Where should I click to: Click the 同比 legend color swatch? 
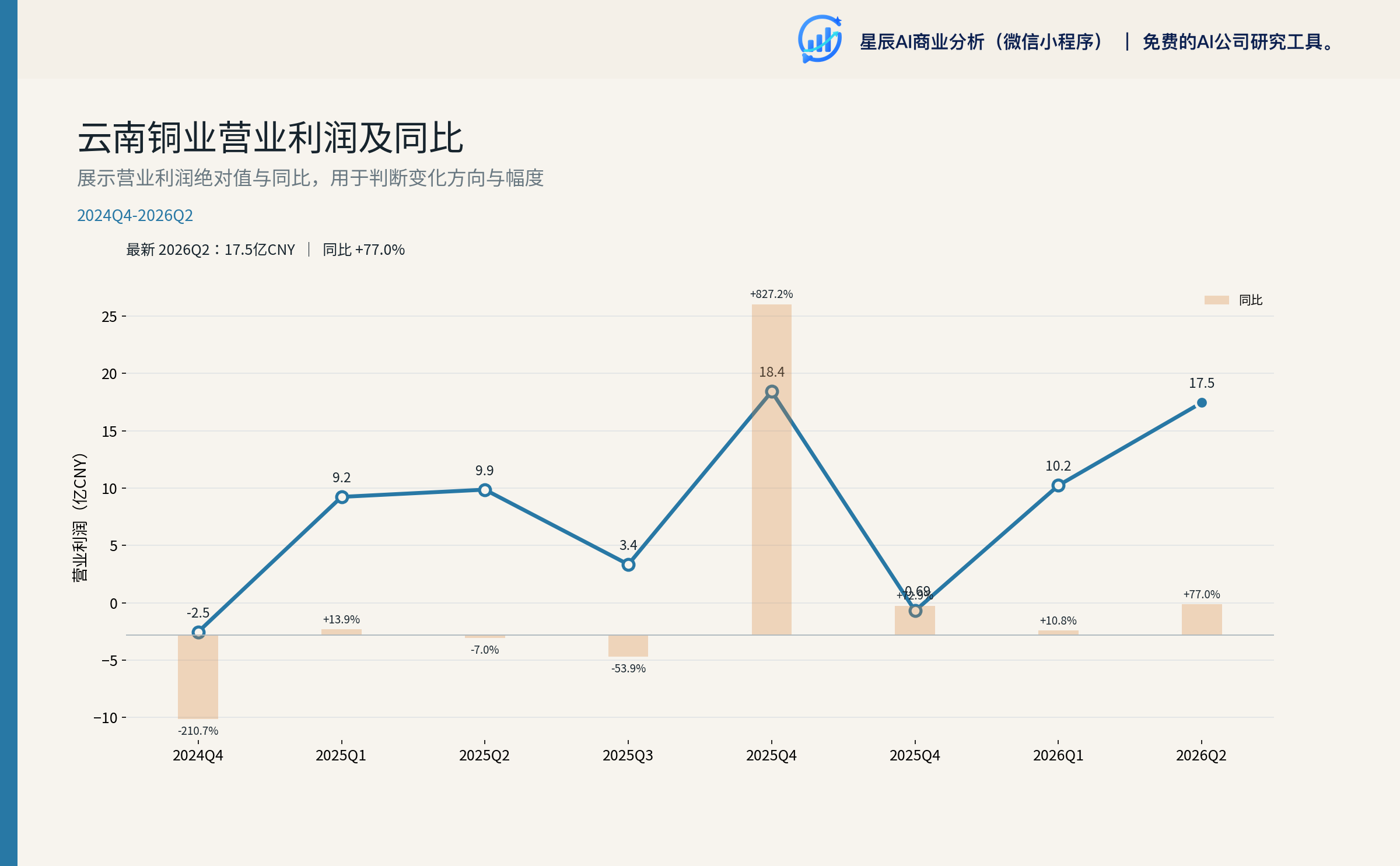click(x=1216, y=300)
